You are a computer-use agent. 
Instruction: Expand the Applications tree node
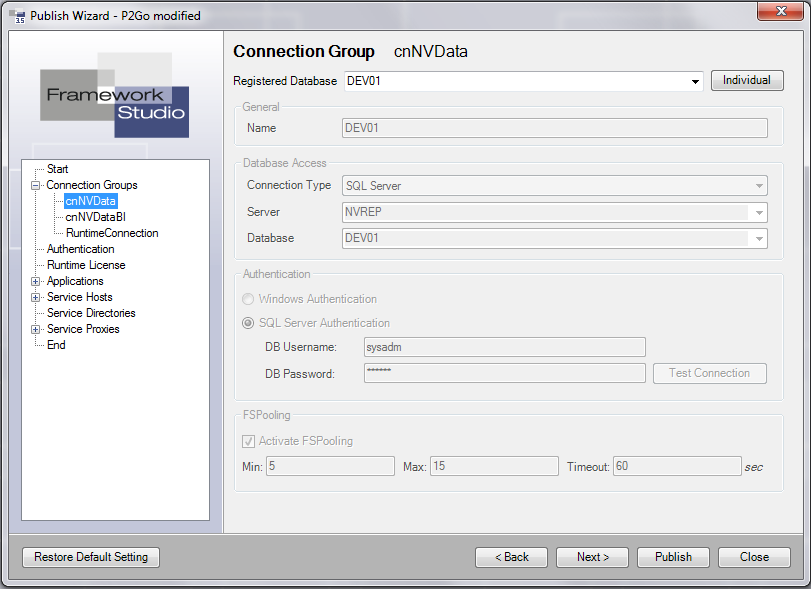(x=36, y=281)
